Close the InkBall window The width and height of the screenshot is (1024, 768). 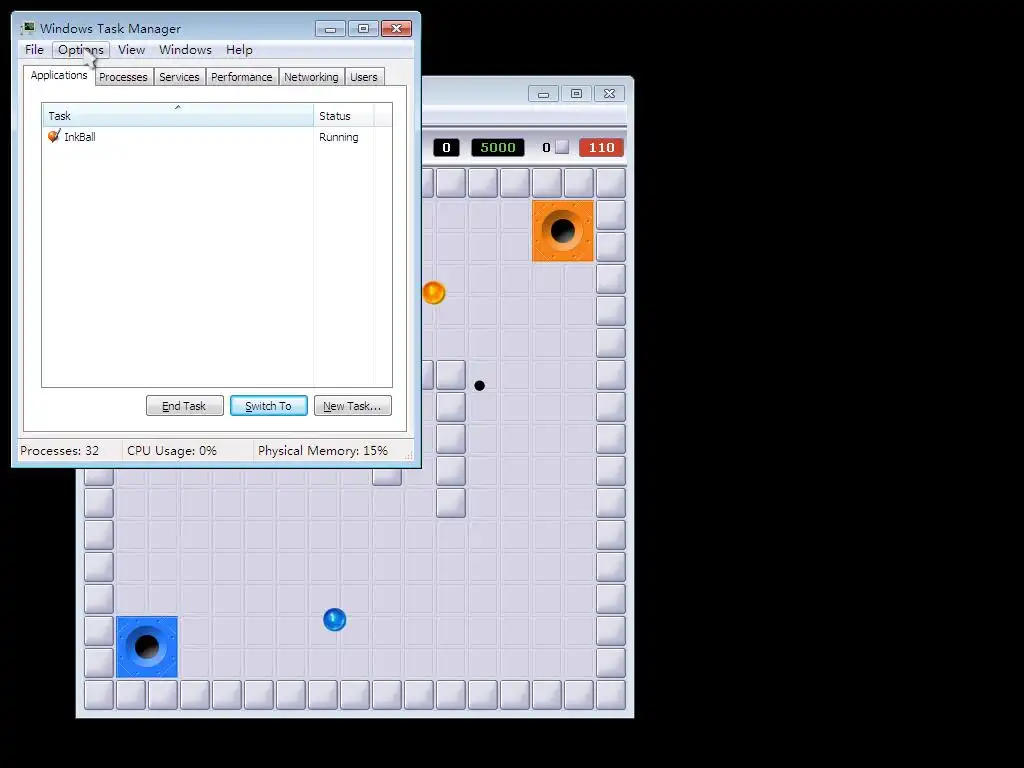pyautogui.click(x=609, y=94)
